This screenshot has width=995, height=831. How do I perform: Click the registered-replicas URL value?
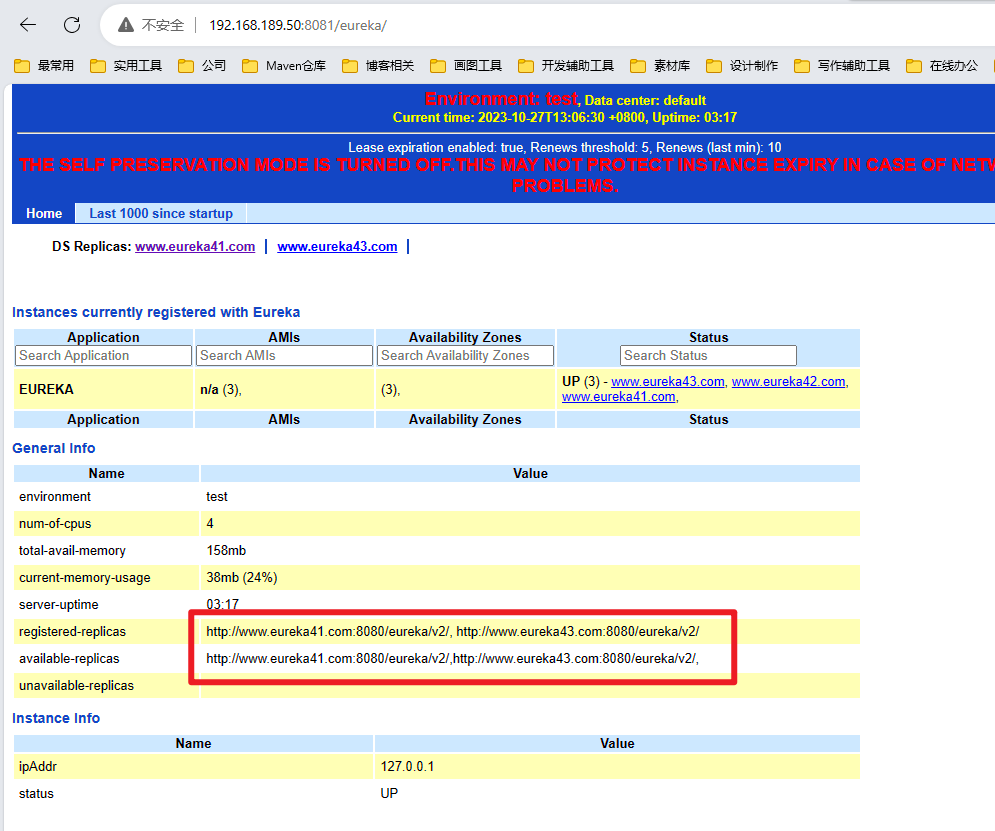[452, 631]
